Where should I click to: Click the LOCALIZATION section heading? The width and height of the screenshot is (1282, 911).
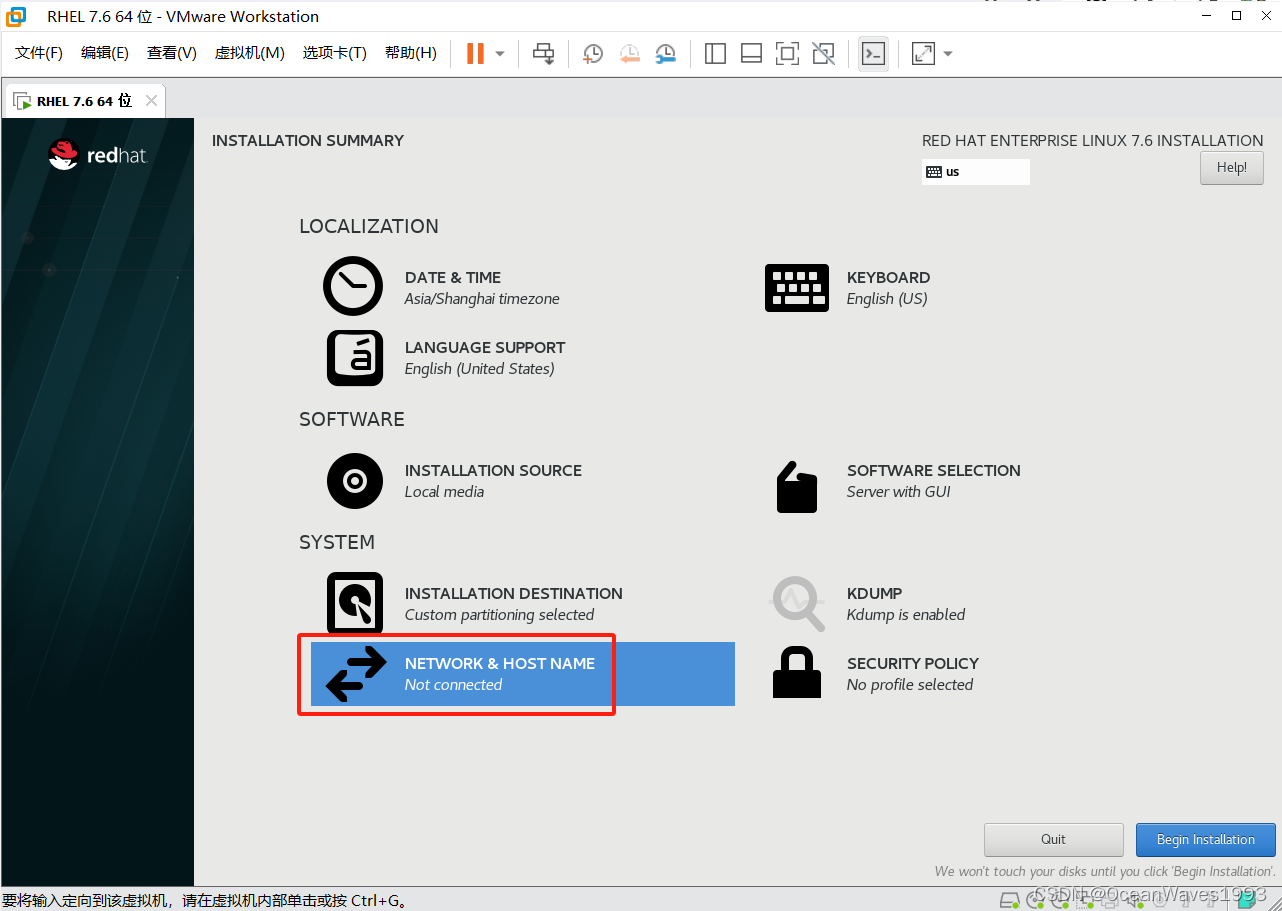(369, 226)
